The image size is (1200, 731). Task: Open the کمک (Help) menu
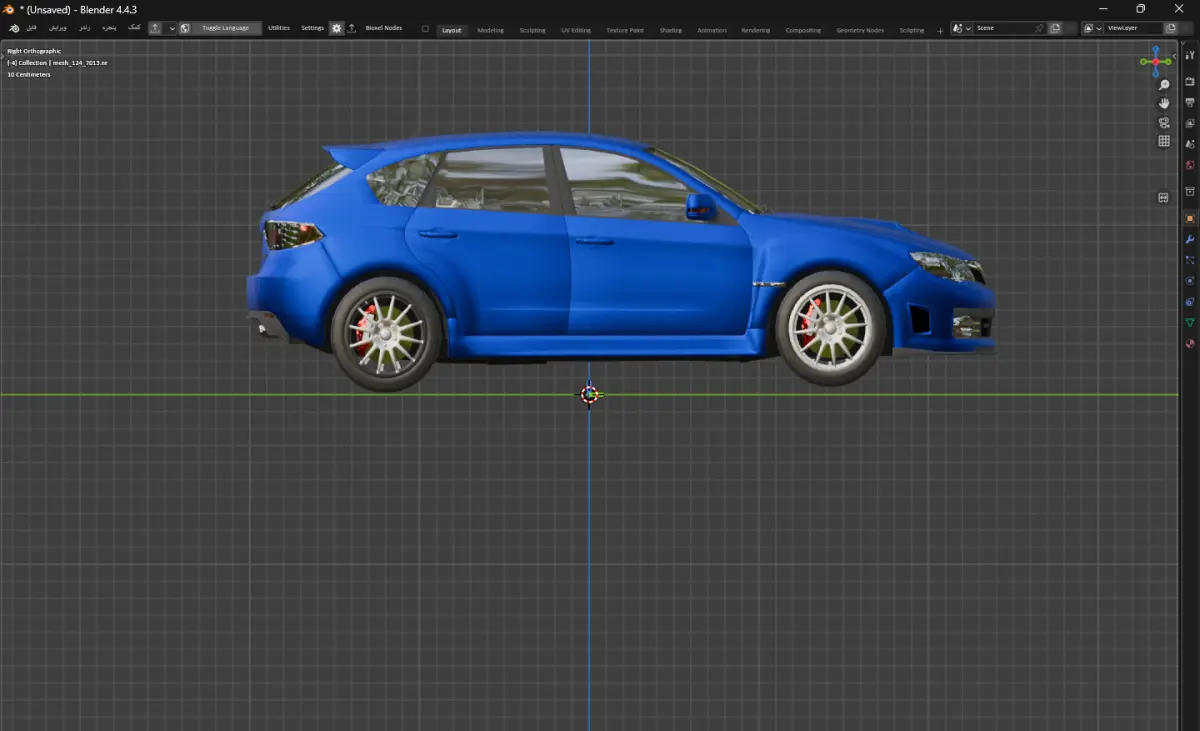pos(134,28)
